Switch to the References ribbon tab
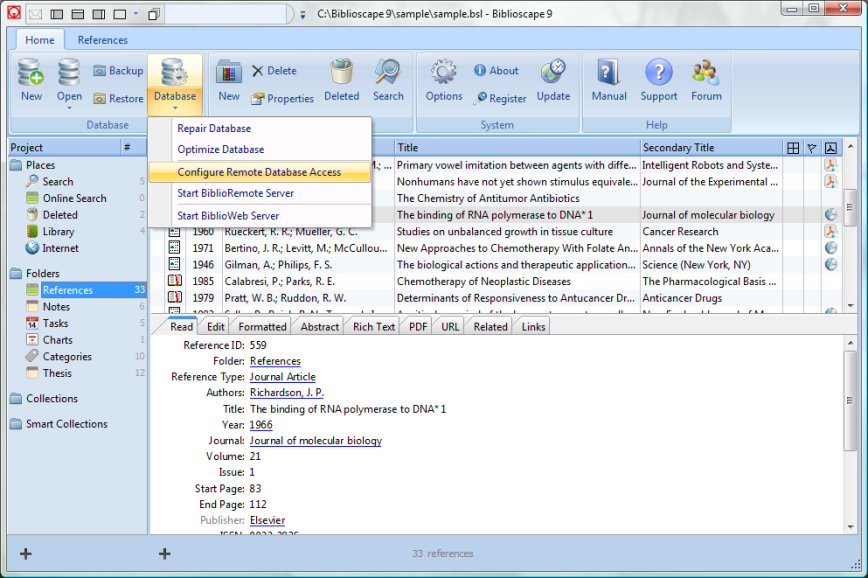 click(x=102, y=40)
